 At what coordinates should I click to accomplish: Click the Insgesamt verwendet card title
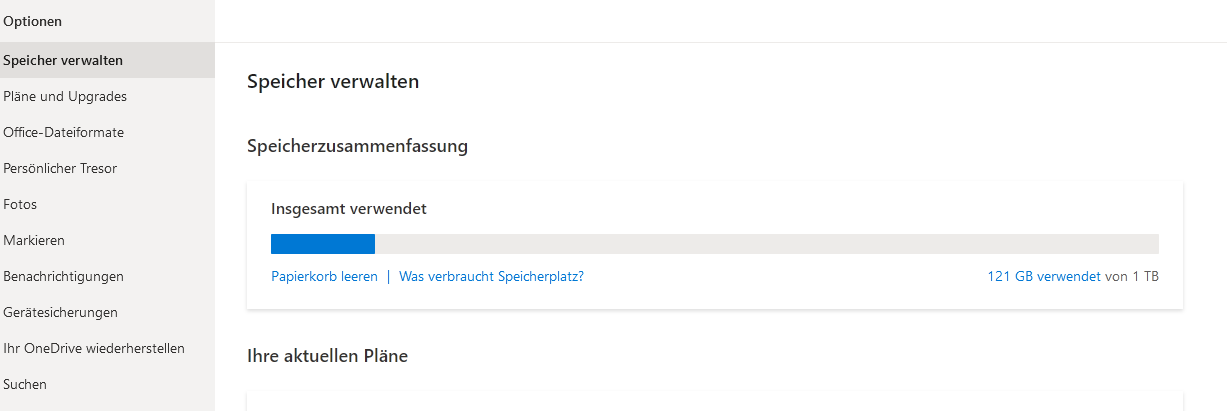pos(349,209)
